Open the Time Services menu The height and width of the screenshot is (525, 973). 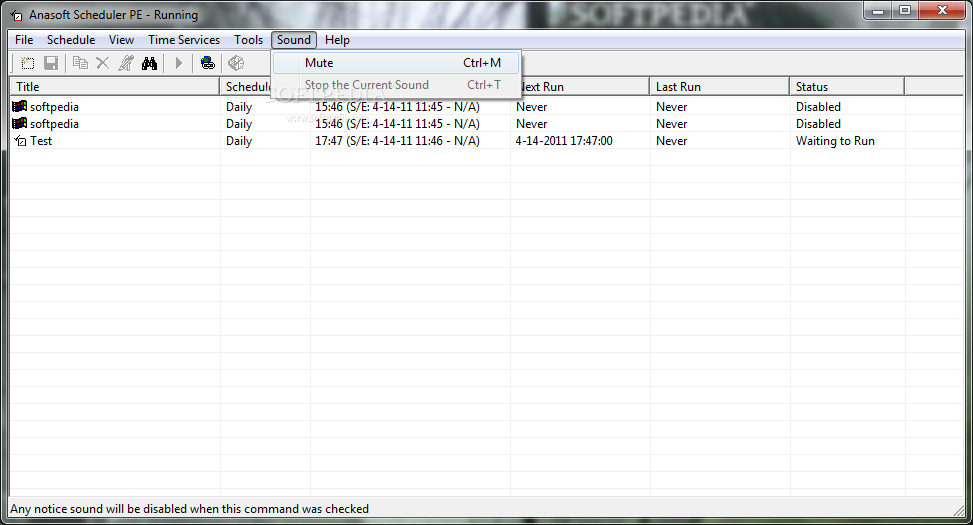point(184,40)
